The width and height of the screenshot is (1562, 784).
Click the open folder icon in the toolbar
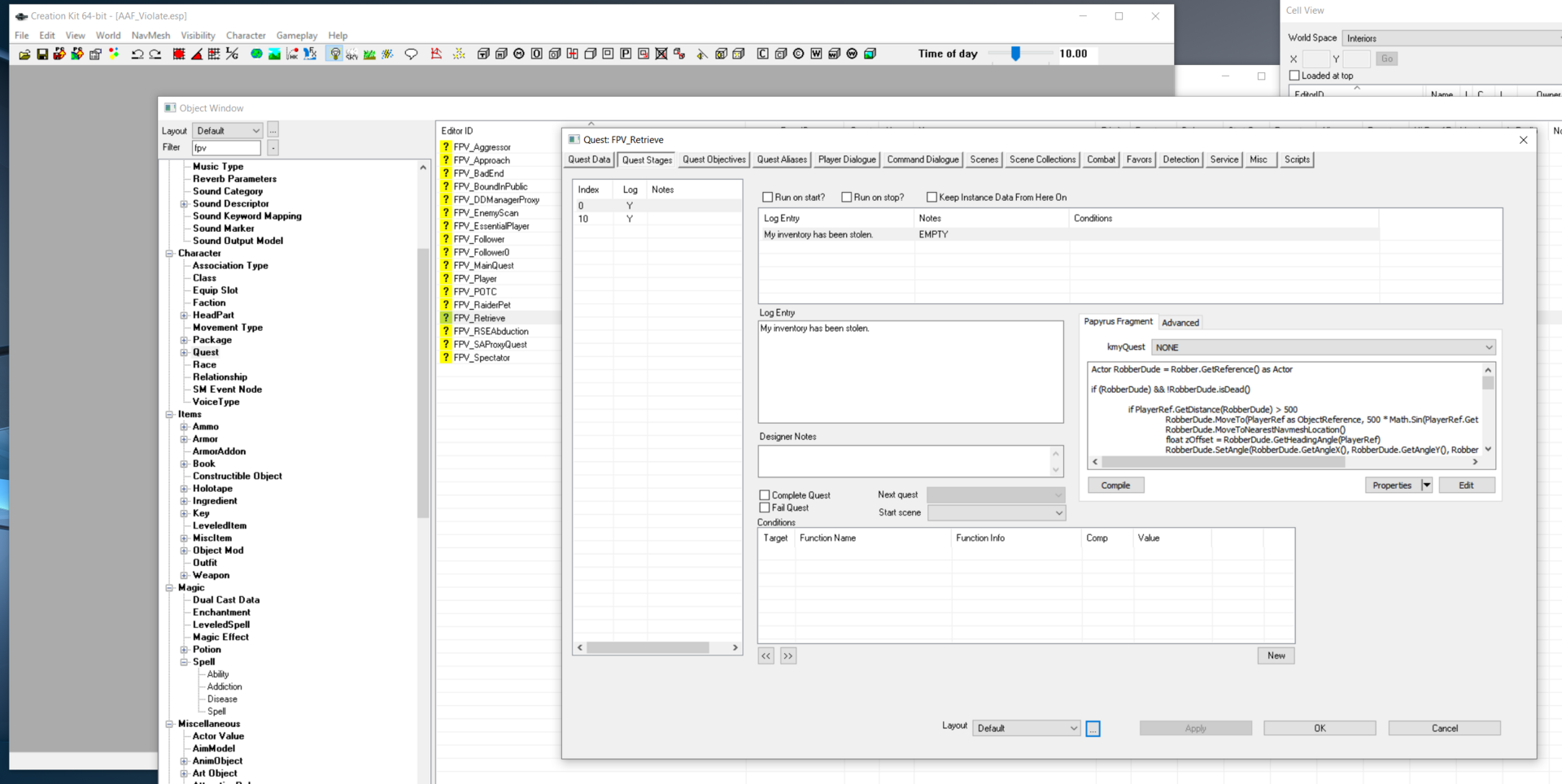[24, 54]
